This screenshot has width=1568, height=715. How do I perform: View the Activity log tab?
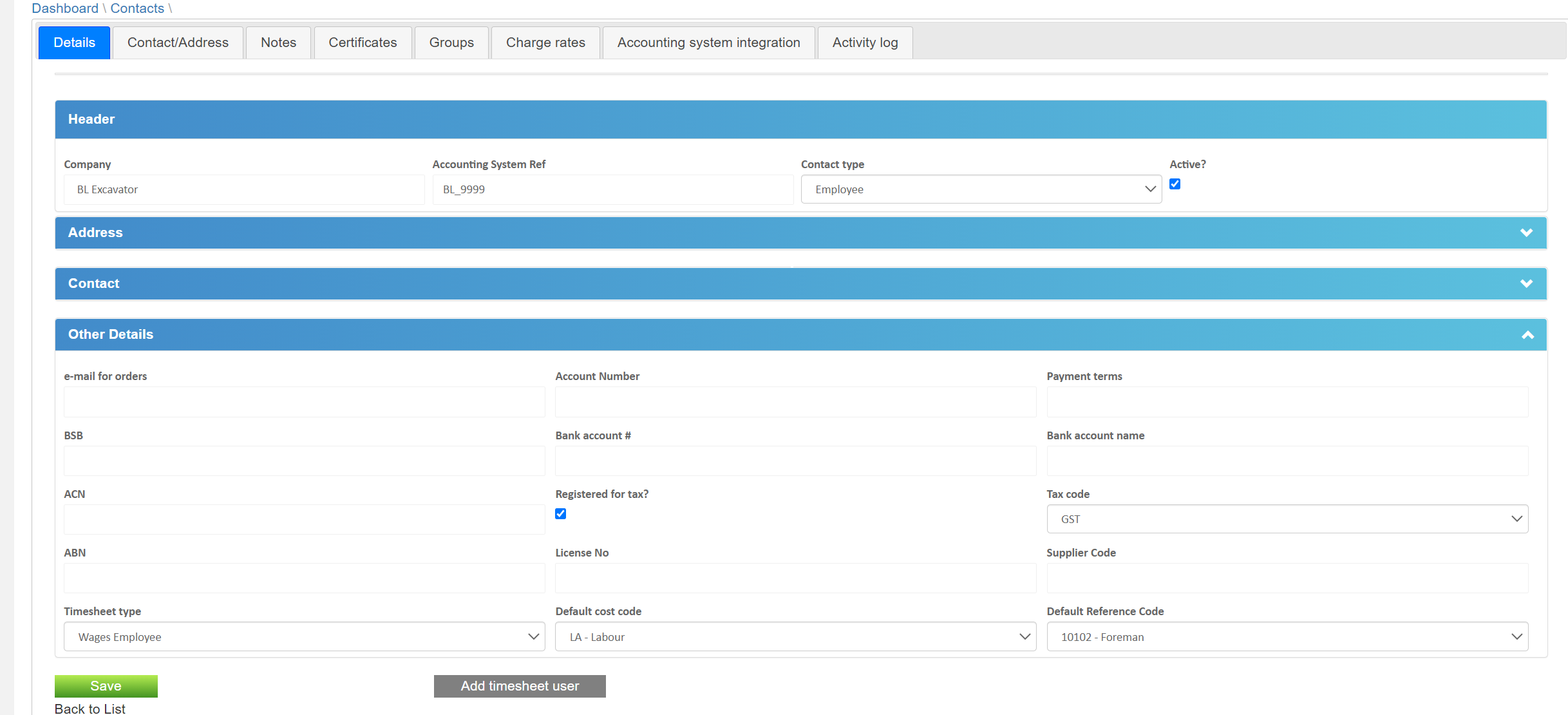[x=864, y=43]
